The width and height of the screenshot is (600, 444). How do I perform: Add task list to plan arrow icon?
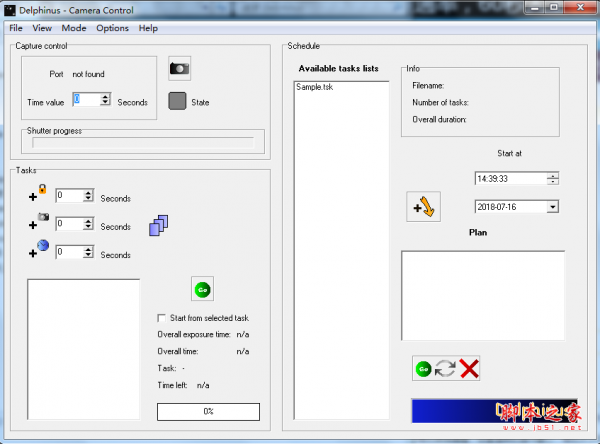[x=424, y=207]
